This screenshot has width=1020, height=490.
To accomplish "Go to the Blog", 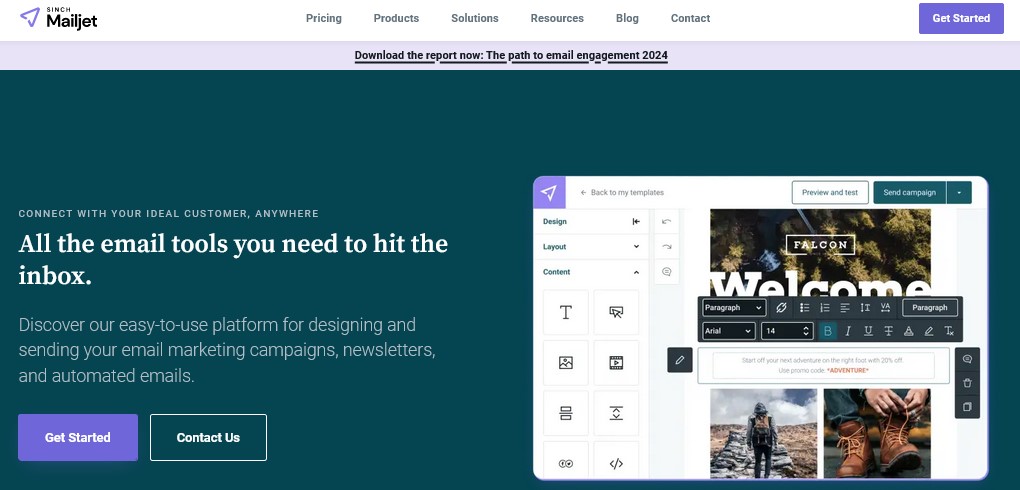I will tap(627, 18).
